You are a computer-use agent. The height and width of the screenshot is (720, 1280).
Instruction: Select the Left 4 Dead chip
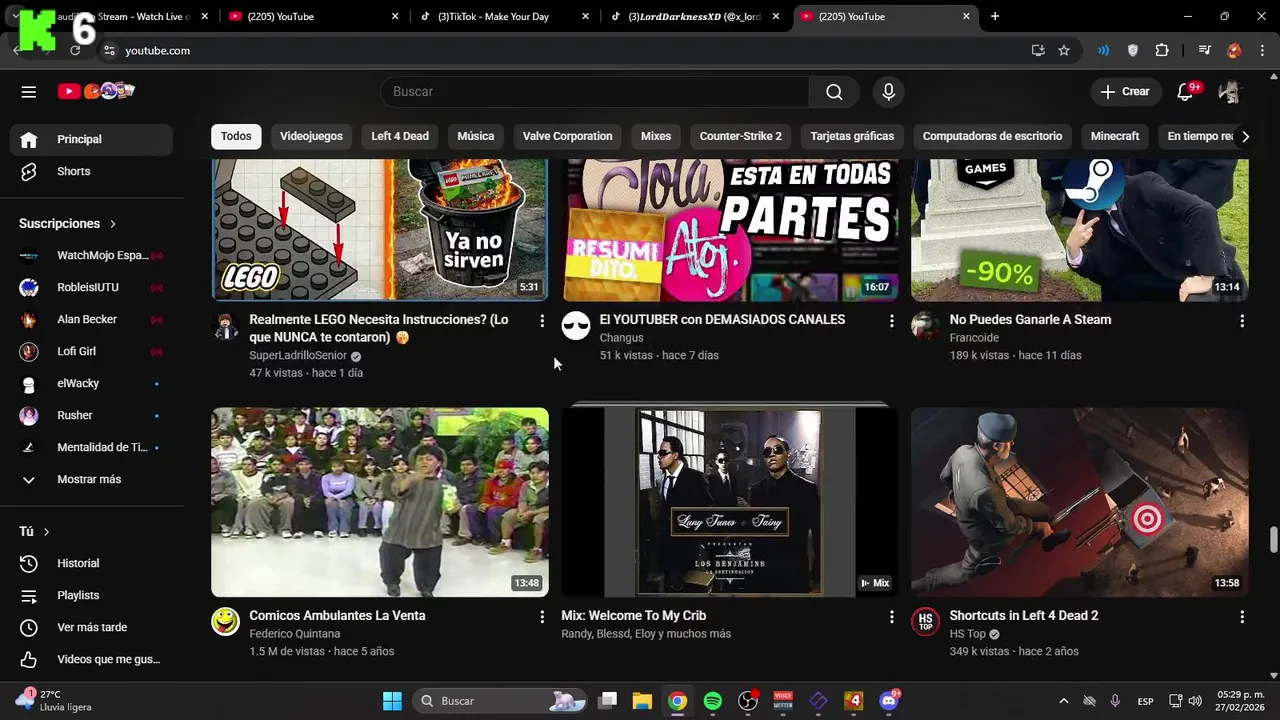[400, 136]
